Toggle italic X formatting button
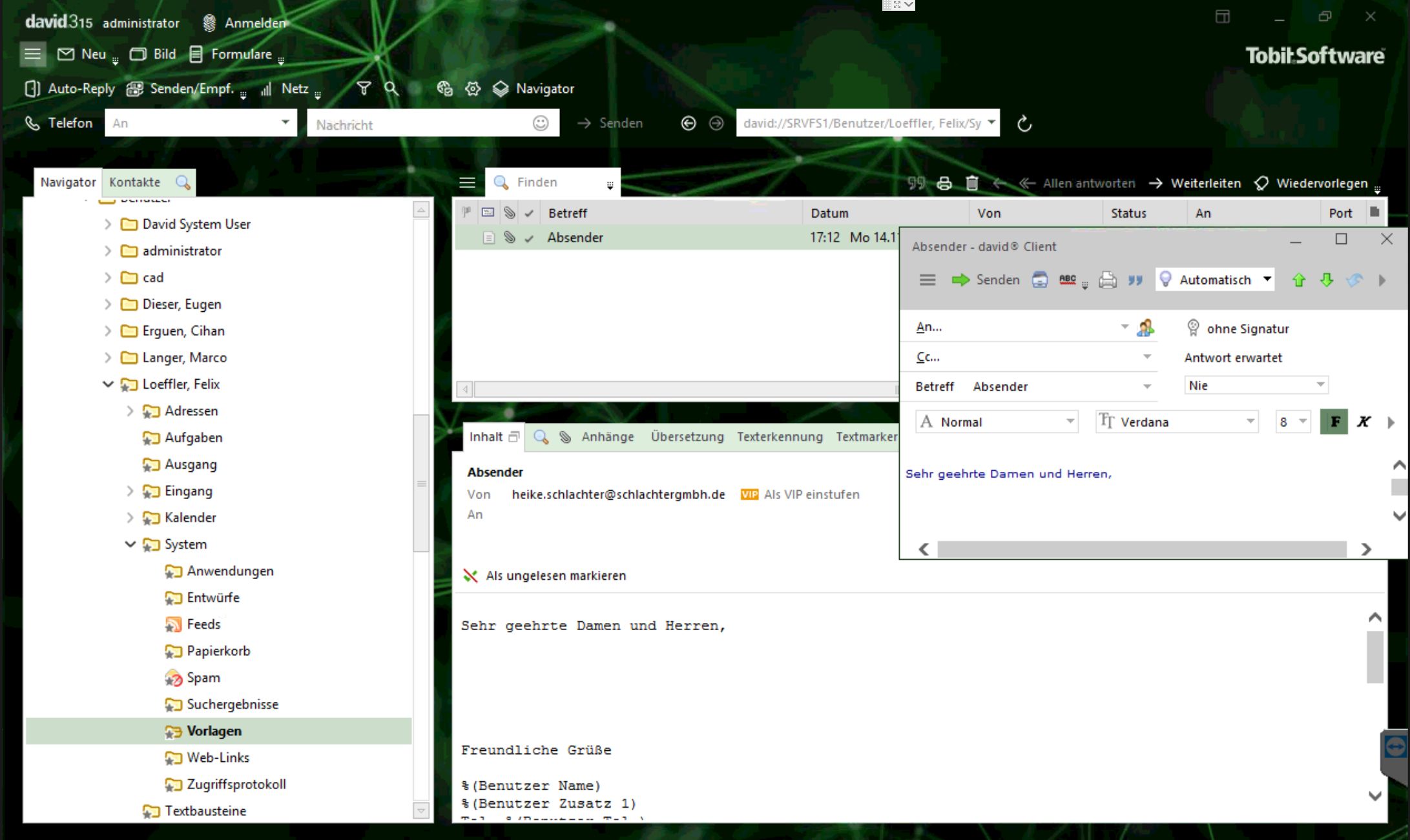1410x840 pixels. [1363, 422]
